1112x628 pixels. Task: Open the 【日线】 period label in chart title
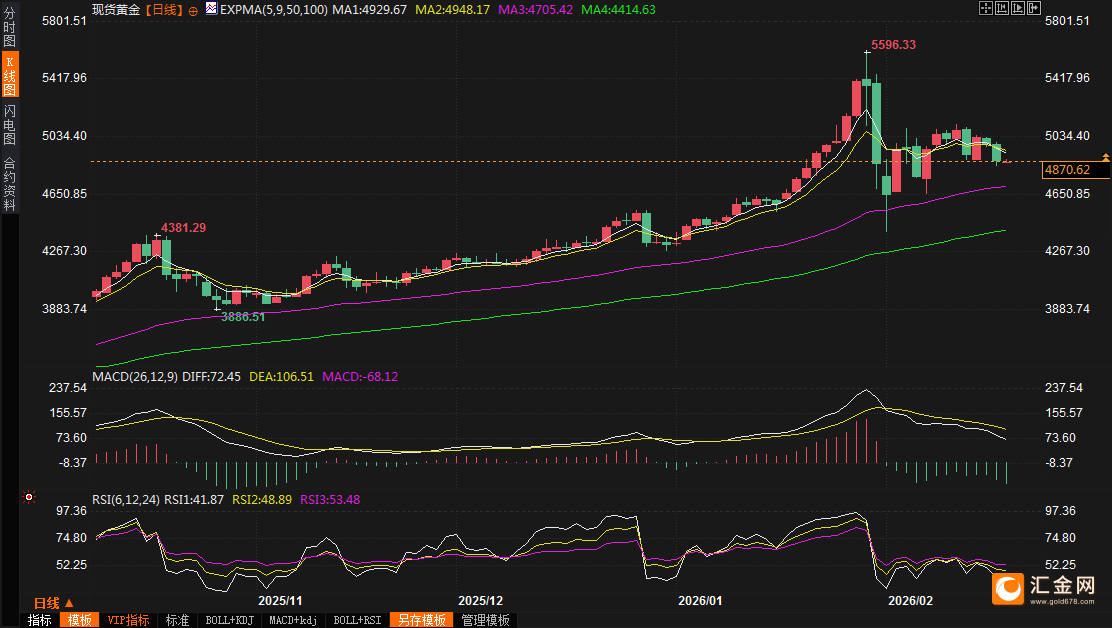[163, 9]
